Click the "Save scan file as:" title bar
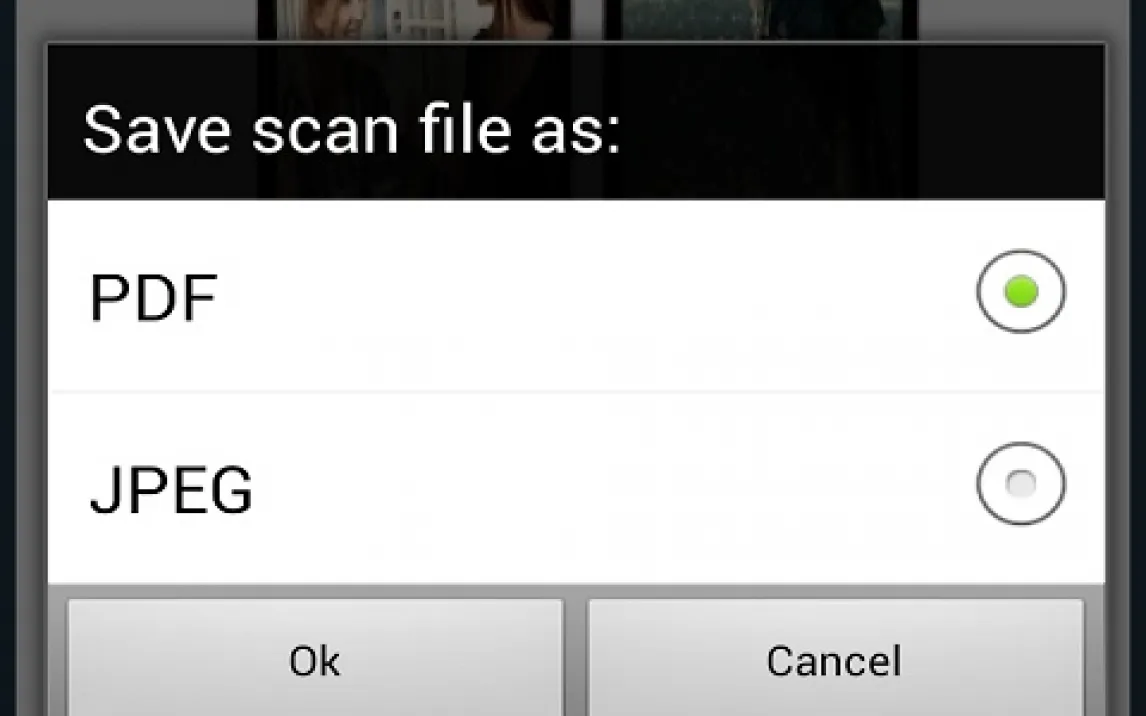Image resolution: width=1146 pixels, height=716 pixels. click(x=576, y=121)
